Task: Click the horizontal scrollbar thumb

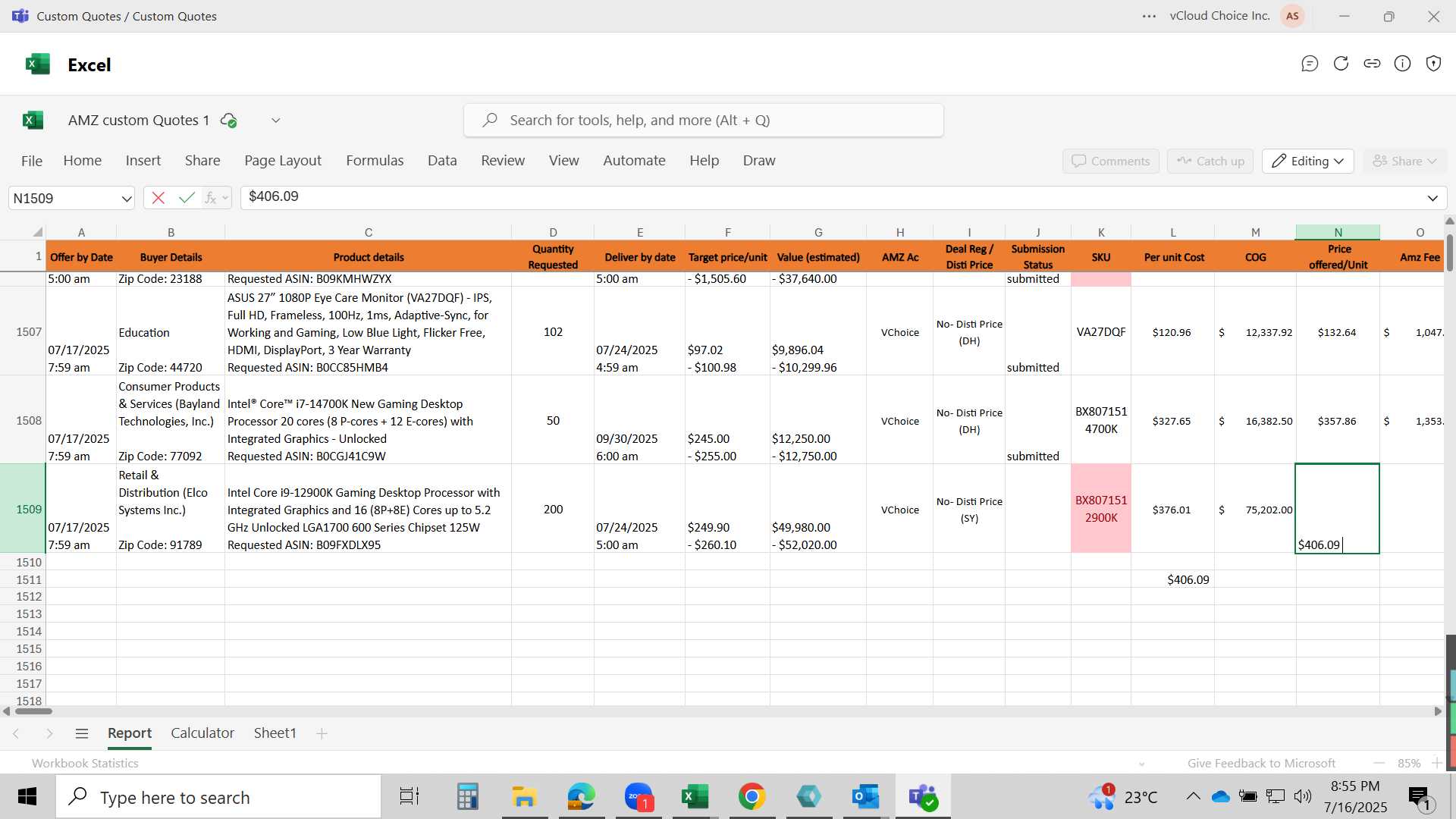Action: (x=33, y=711)
